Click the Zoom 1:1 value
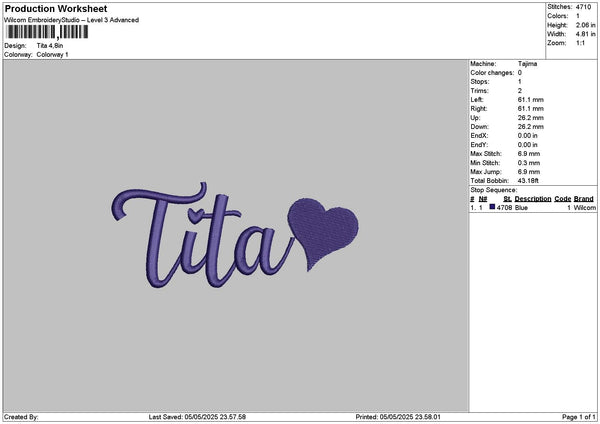This screenshot has width=600, height=424. 579,43
